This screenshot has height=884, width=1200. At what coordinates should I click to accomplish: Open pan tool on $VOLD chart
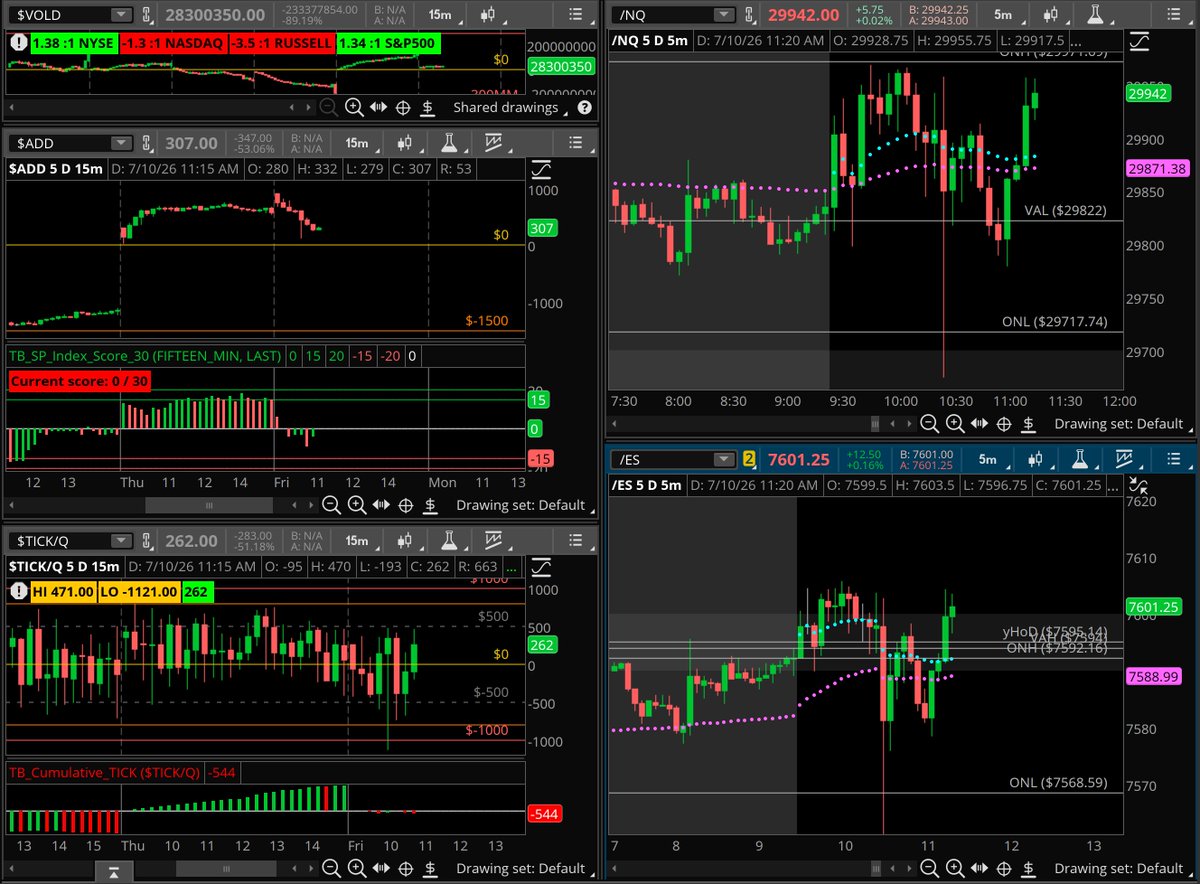click(x=379, y=107)
